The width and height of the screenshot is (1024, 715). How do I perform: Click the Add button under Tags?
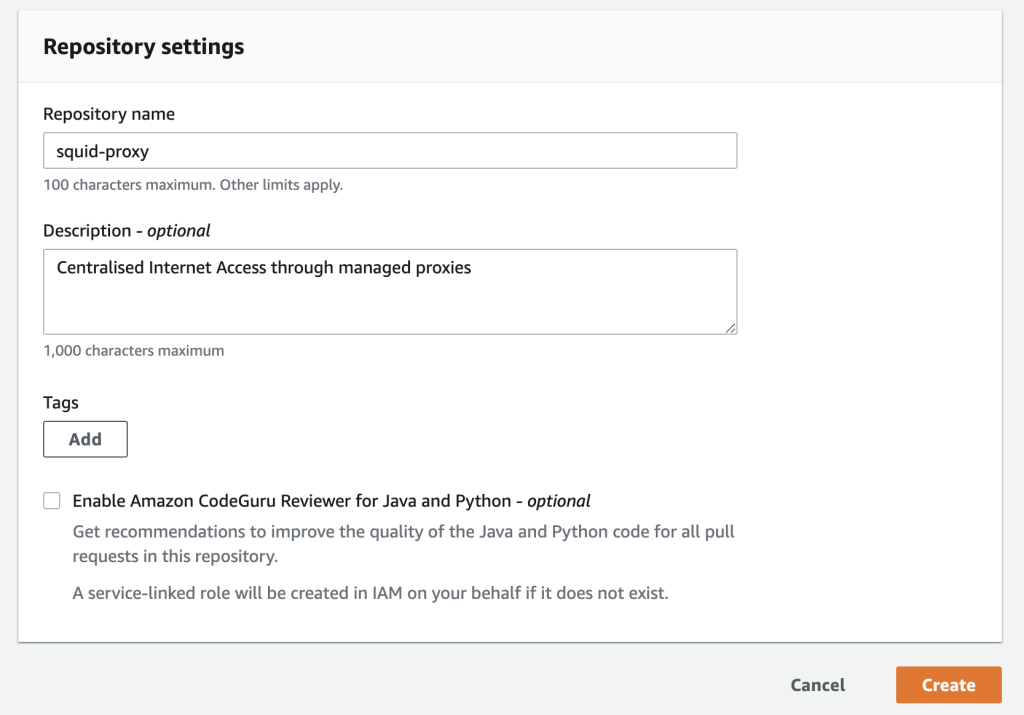[x=85, y=439]
